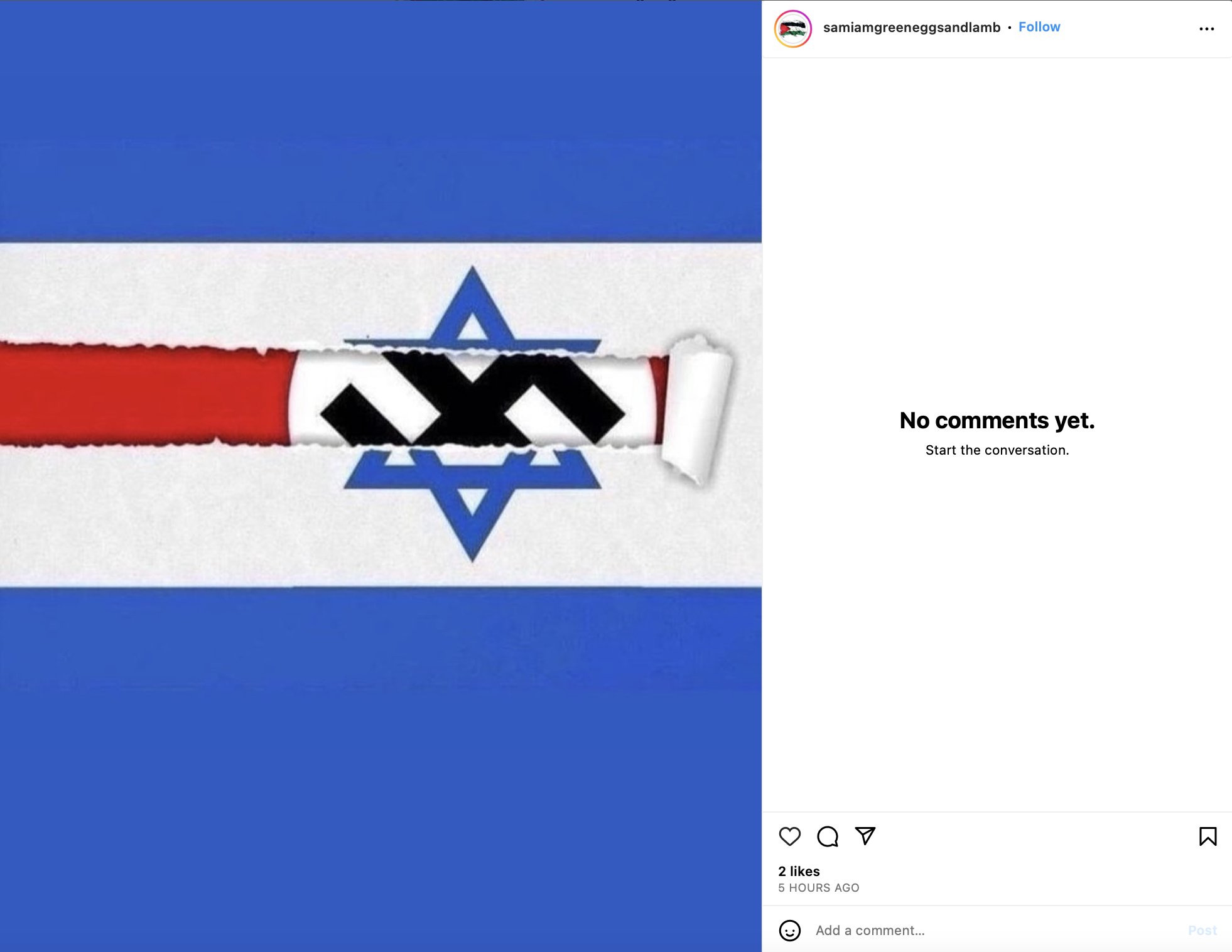Open the emoji picker smiley icon
This screenshot has width=1232, height=952.
tap(789, 930)
